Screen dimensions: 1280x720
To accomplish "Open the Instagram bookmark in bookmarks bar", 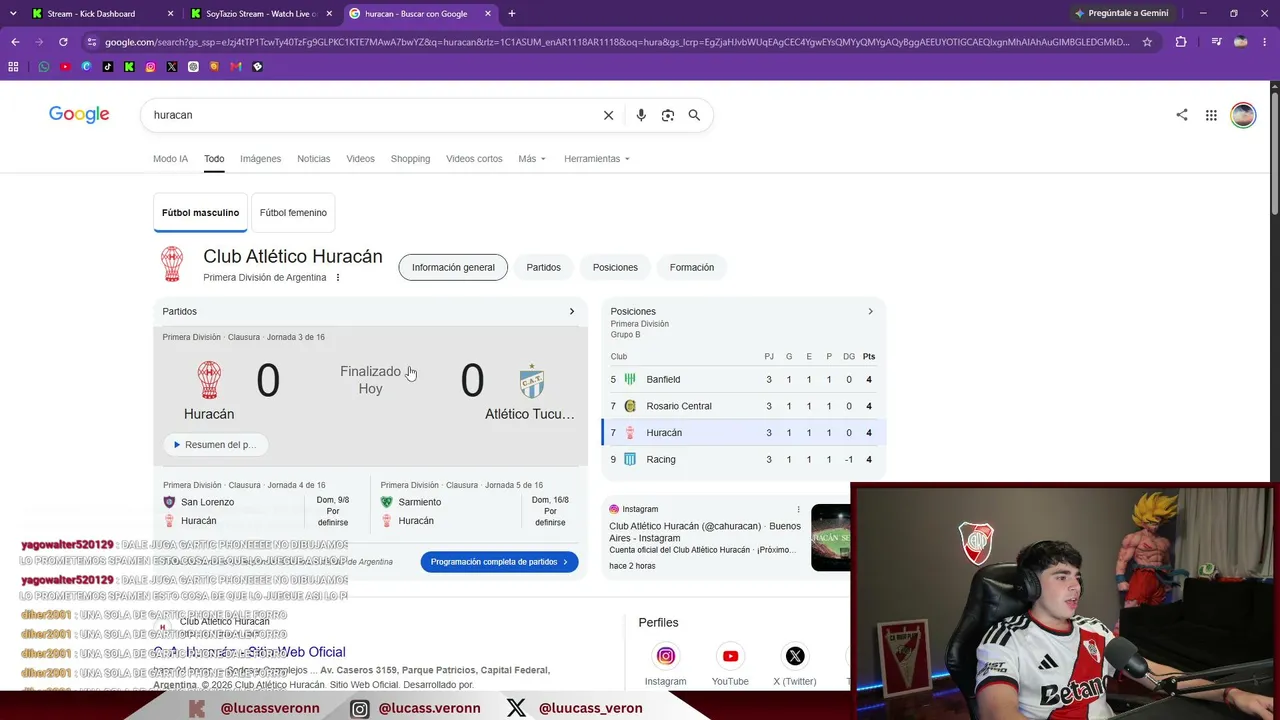I will [150, 67].
